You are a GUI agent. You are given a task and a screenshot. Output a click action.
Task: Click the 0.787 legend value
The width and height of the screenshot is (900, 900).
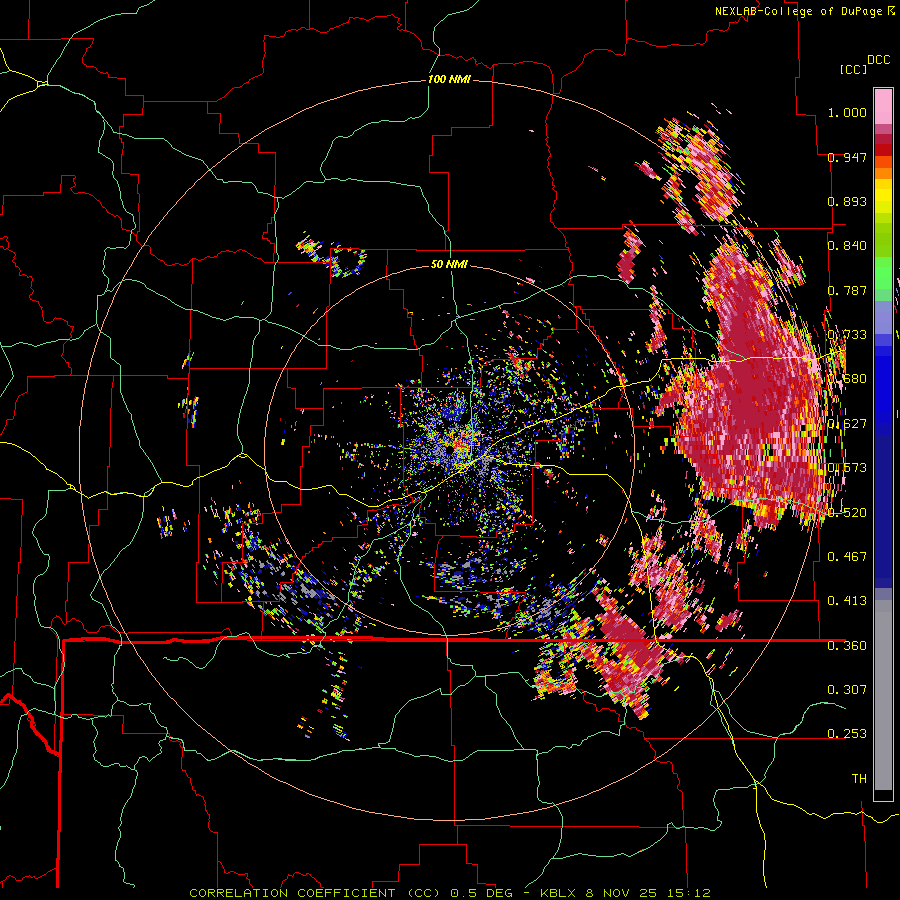coord(847,290)
